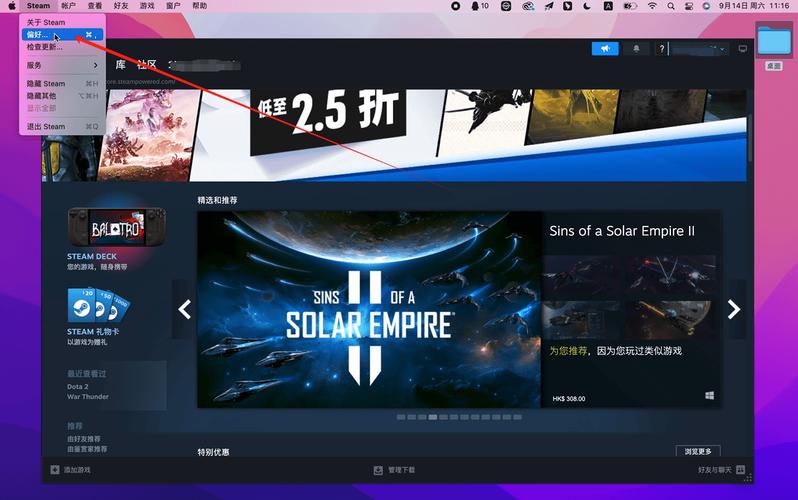Go to the previous featured game arrow
The height and width of the screenshot is (500, 798).
pyautogui.click(x=184, y=309)
